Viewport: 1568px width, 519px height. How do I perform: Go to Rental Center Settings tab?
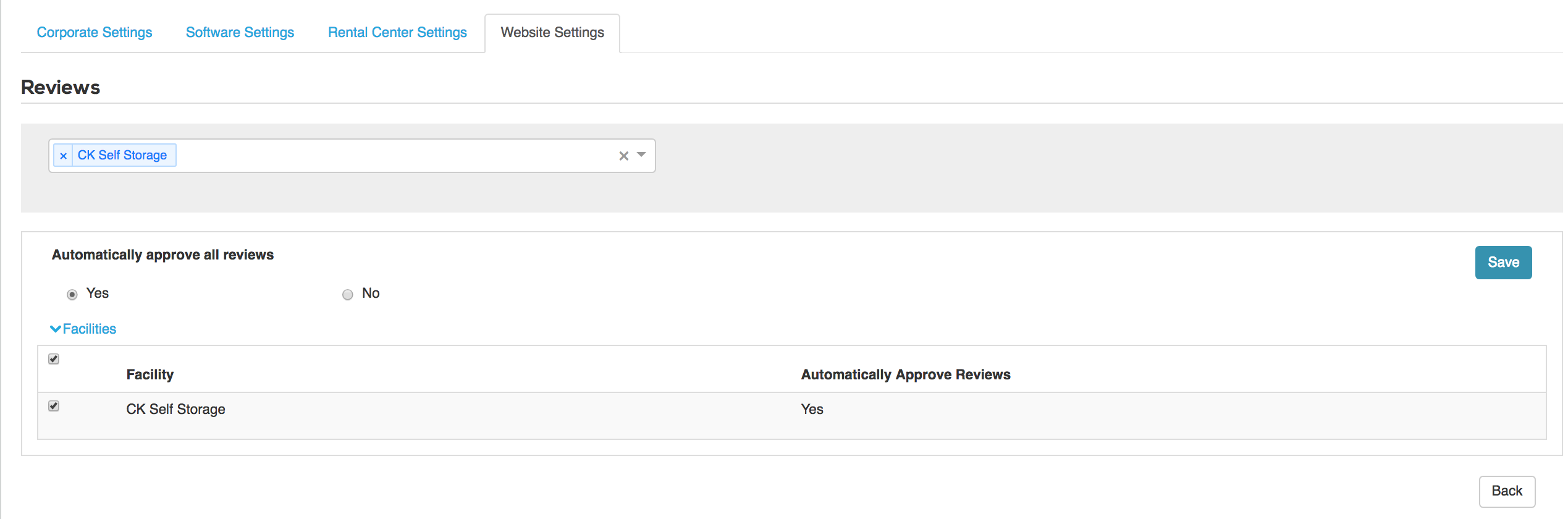(x=397, y=32)
